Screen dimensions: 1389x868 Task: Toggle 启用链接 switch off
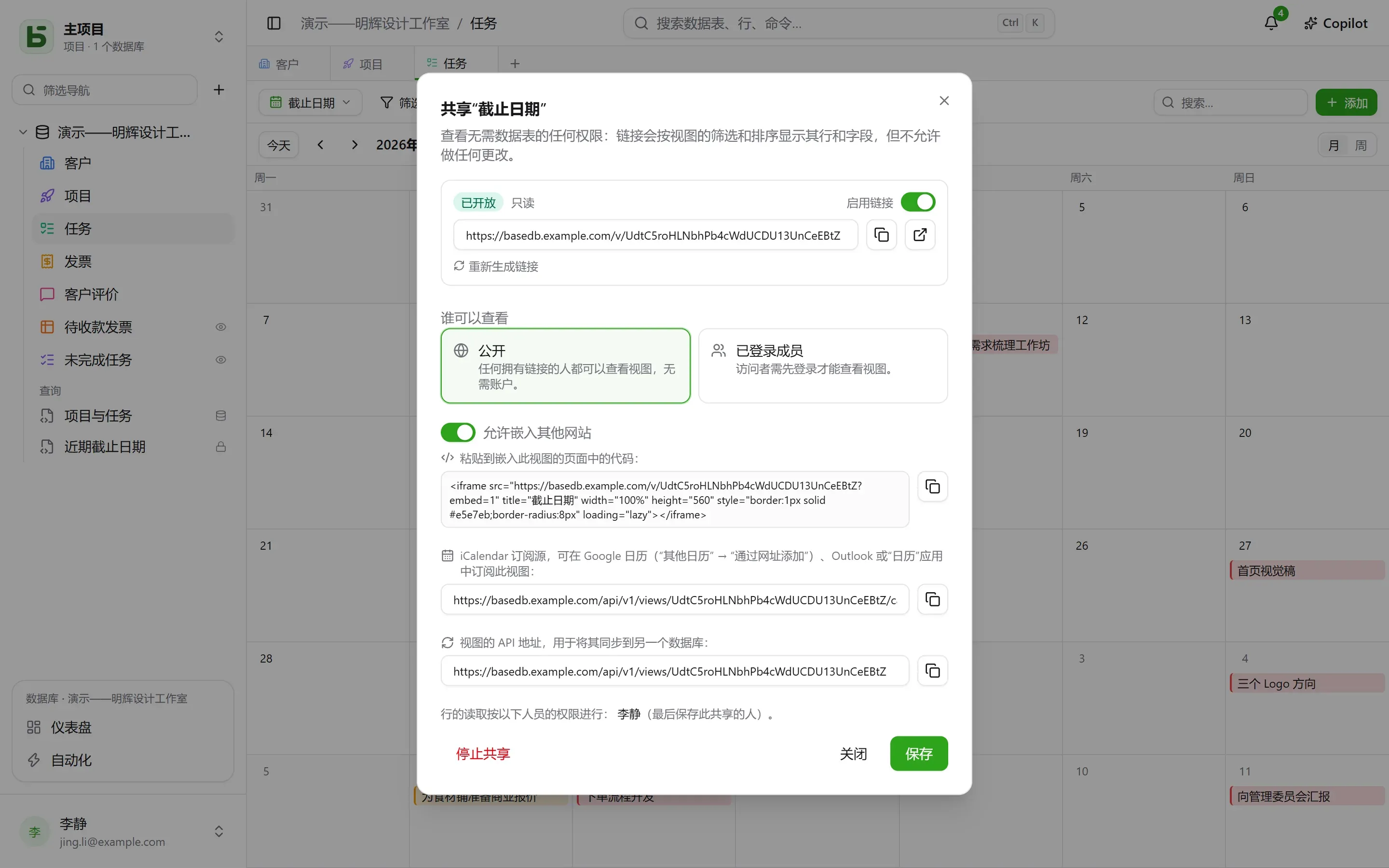click(x=918, y=202)
